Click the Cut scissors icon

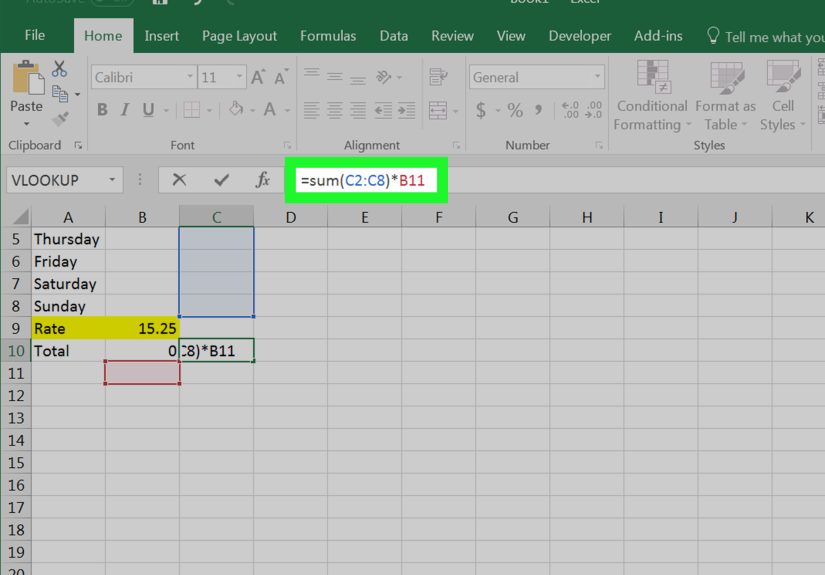(x=59, y=69)
